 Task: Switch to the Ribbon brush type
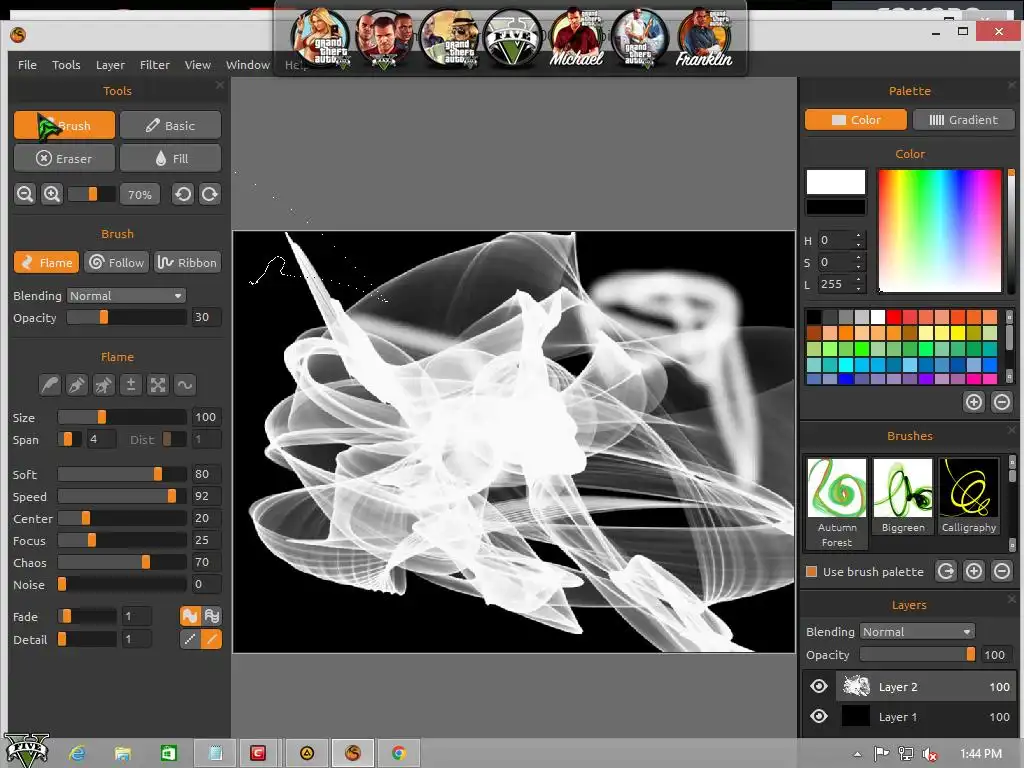click(187, 263)
